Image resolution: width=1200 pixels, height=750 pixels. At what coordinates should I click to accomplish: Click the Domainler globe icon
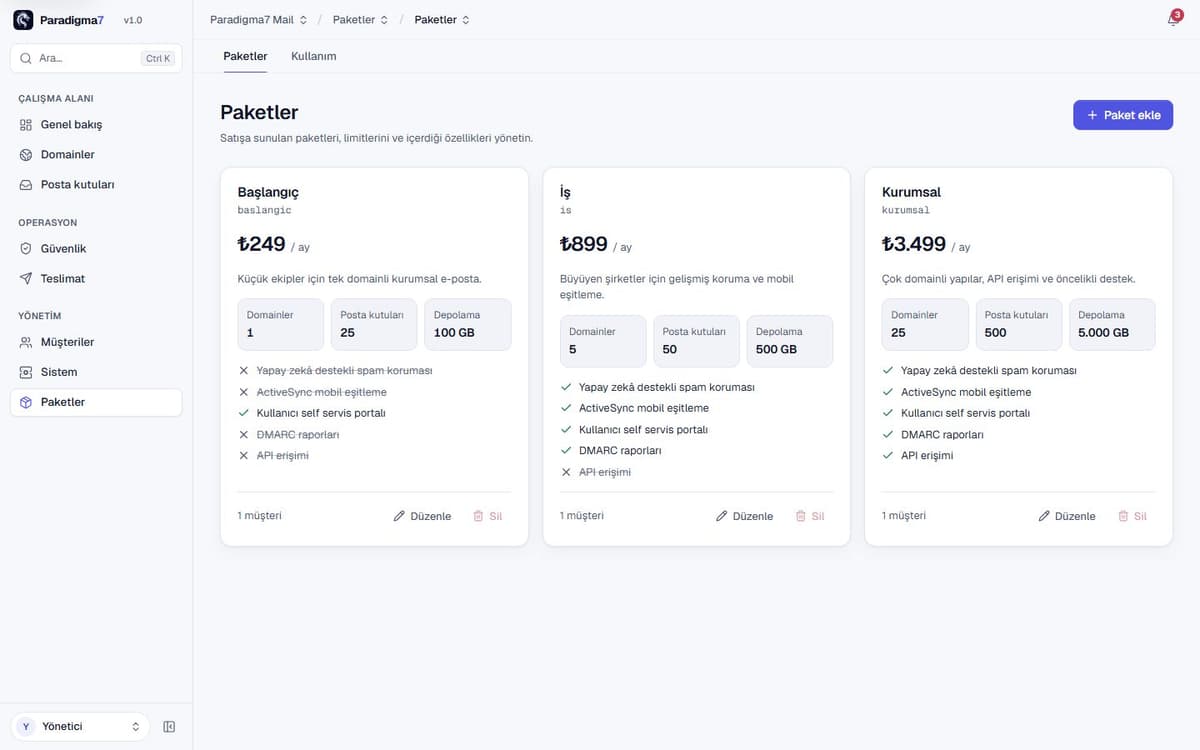(x=26, y=155)
